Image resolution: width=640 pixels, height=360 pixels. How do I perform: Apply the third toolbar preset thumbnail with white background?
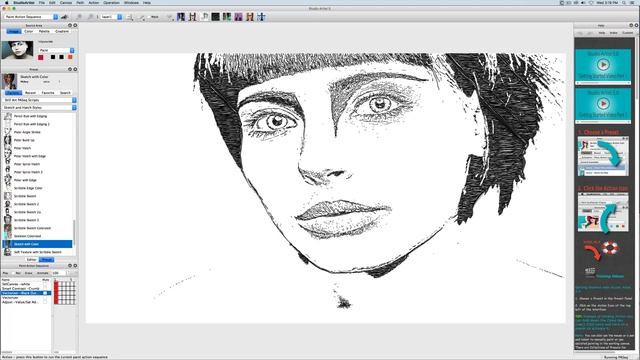[x=204, y=17]
